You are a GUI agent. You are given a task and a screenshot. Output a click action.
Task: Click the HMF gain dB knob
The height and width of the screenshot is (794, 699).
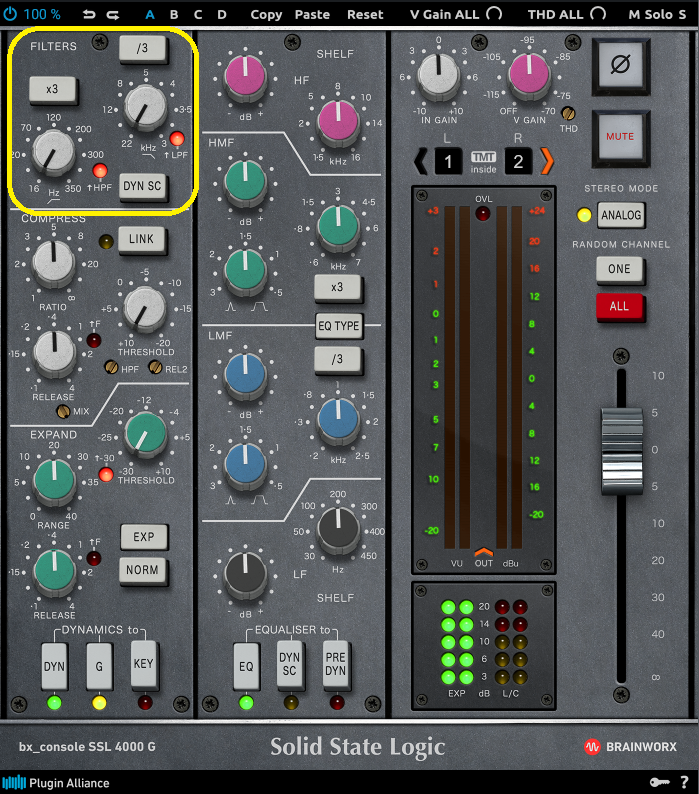click(245, 181)
